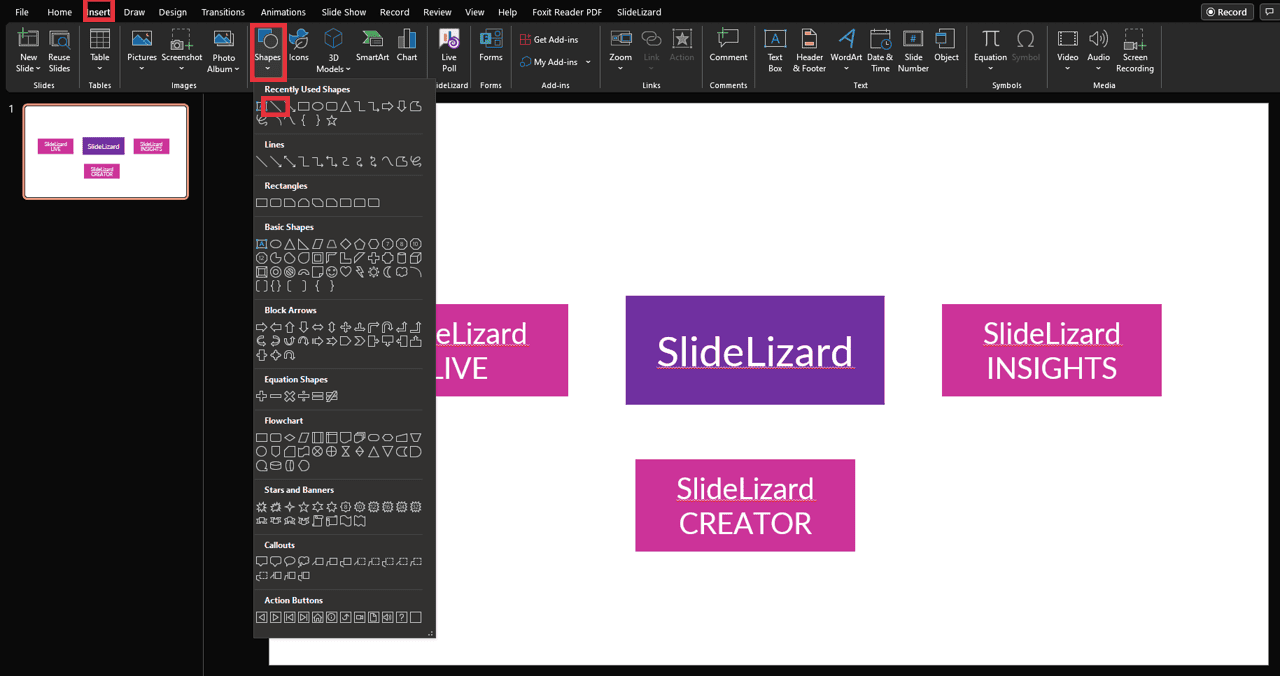This screenshot has width=1280, height=676.
Task: Expand the New Slide dropdown
Action: click(x=28, y=68)
